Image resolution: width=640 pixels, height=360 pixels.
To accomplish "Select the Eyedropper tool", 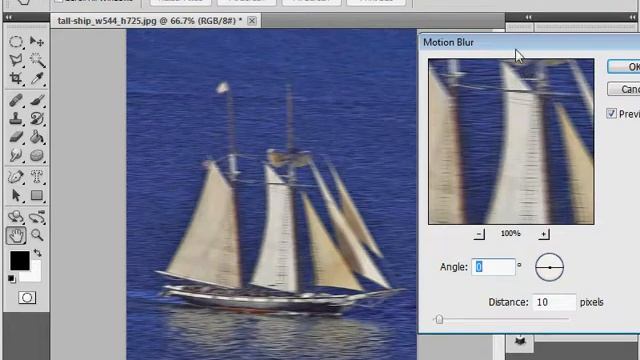I will [37, 78].
